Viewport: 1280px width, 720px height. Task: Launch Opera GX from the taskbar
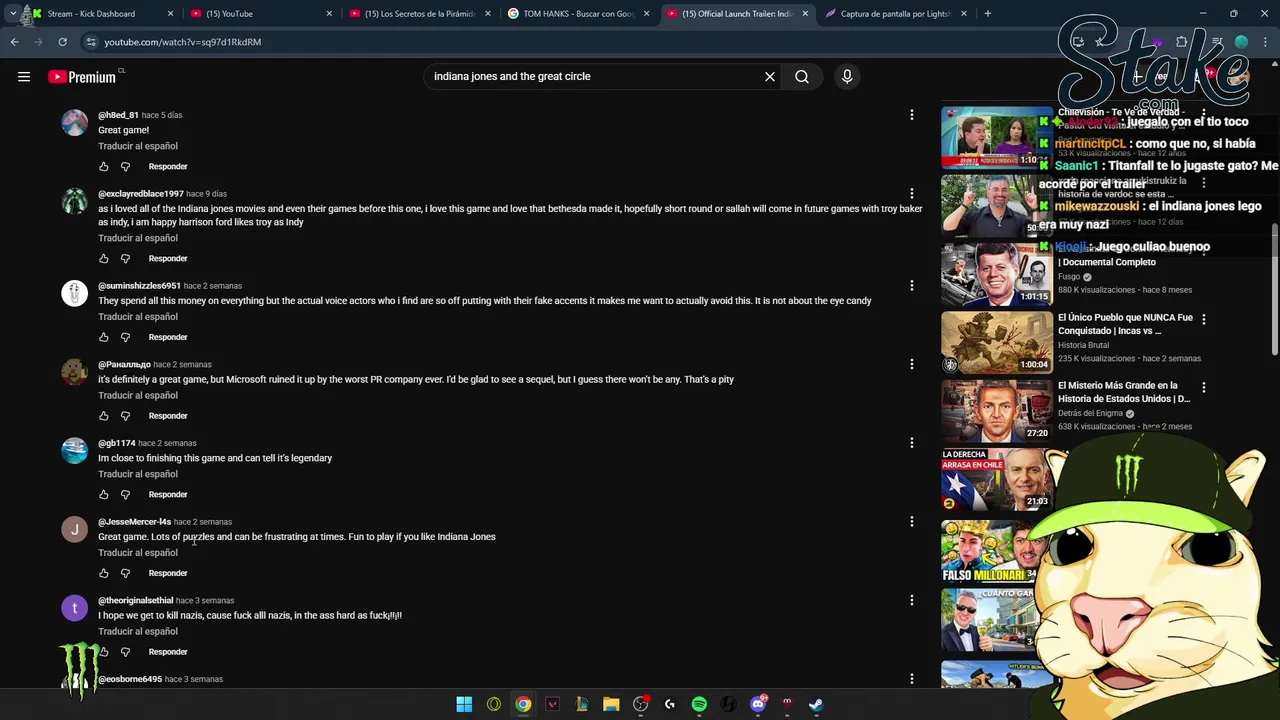tap(494, 704)
